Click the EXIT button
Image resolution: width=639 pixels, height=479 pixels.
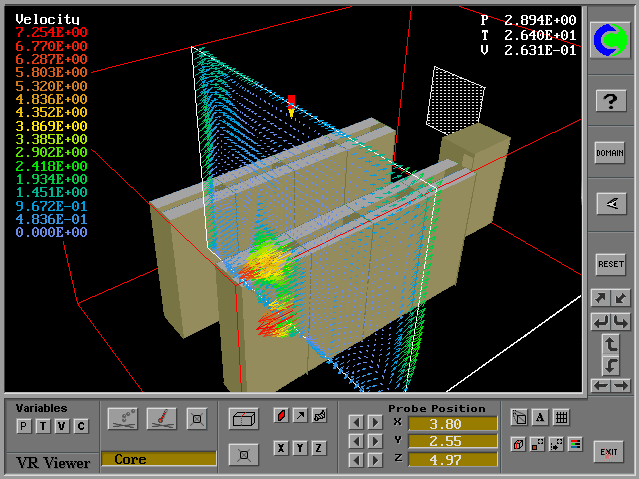609,452
